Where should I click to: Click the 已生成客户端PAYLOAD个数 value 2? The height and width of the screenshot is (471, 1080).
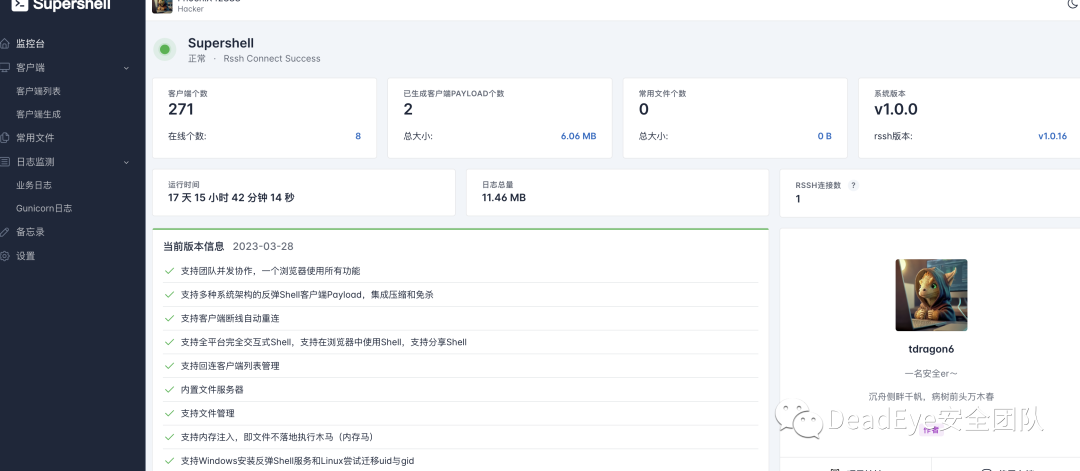(x=408, y=109)
